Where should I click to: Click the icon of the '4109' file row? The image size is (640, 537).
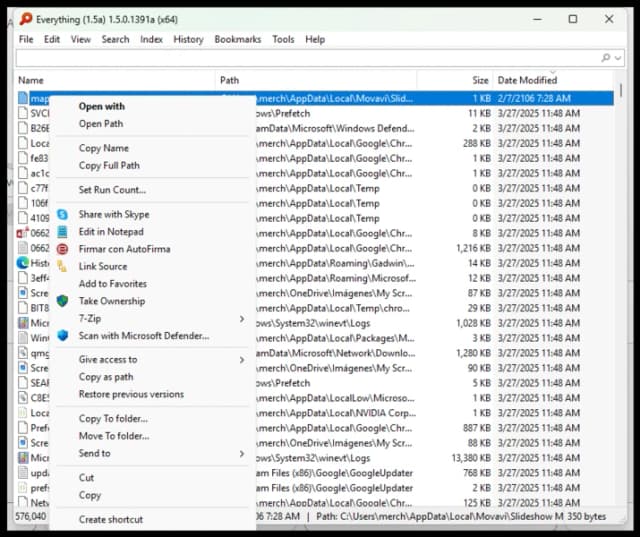tap(23, 218)
